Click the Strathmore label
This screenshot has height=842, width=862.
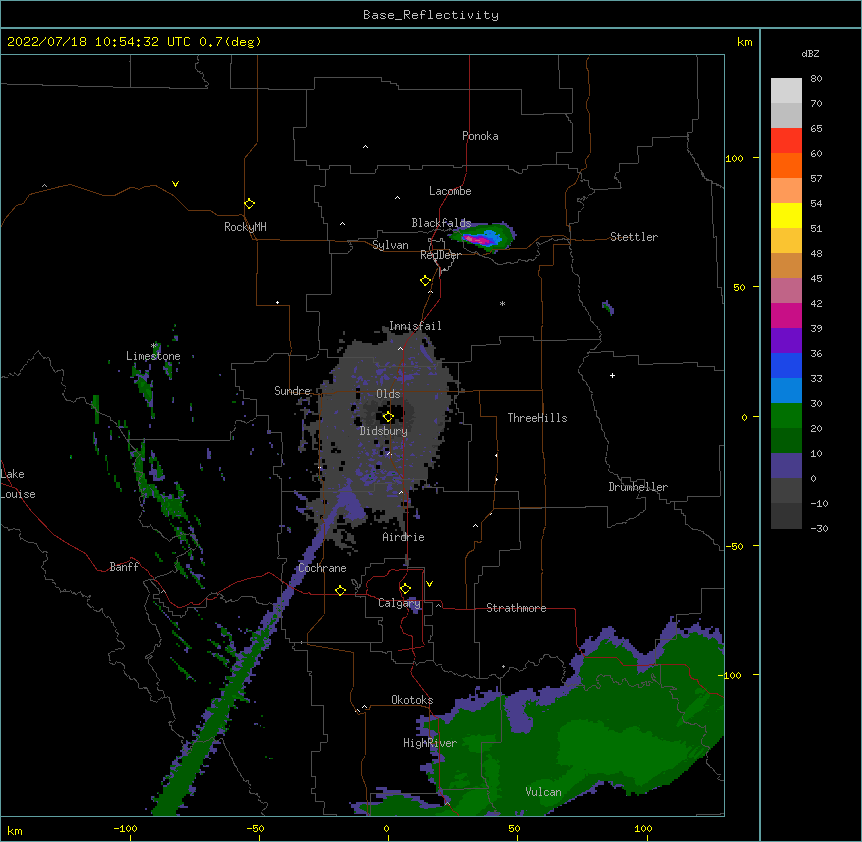(x=516, y=608)
